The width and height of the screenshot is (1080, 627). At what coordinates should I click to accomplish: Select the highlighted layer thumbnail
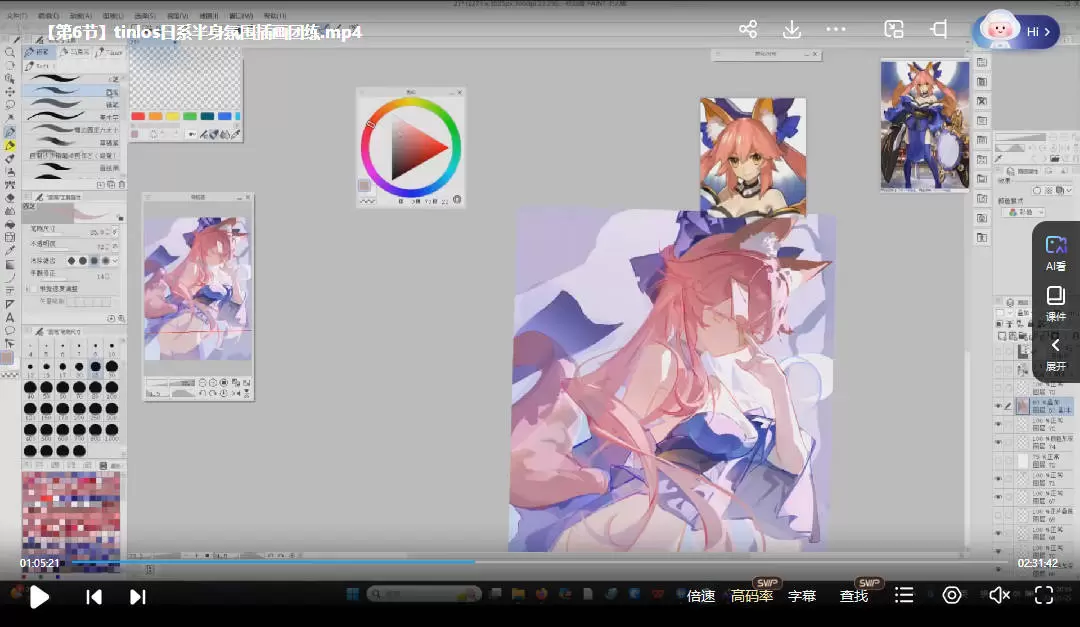pyautogui.click(x=1023, y=406)
